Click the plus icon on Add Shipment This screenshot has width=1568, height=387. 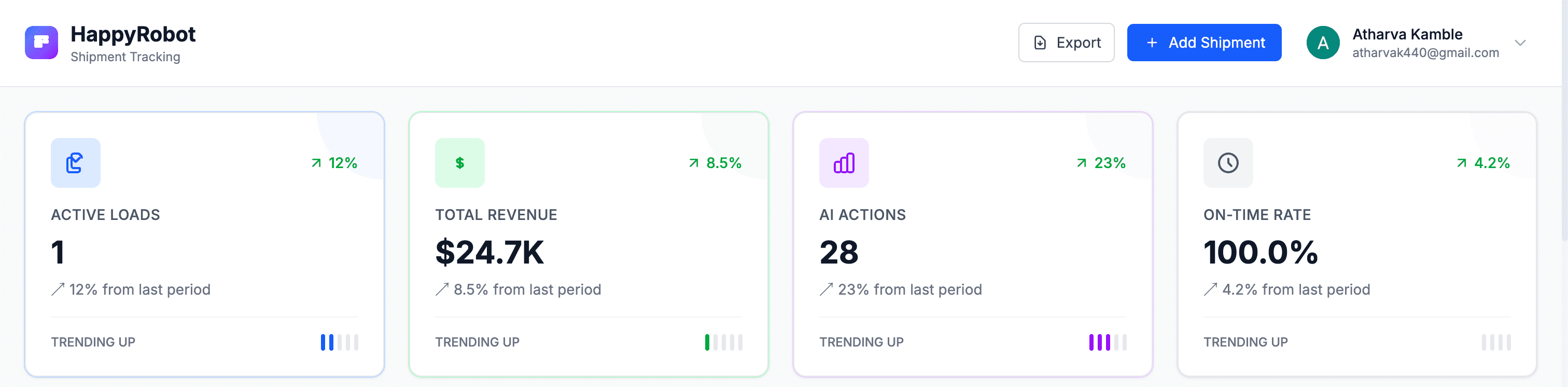[1151, 43]
